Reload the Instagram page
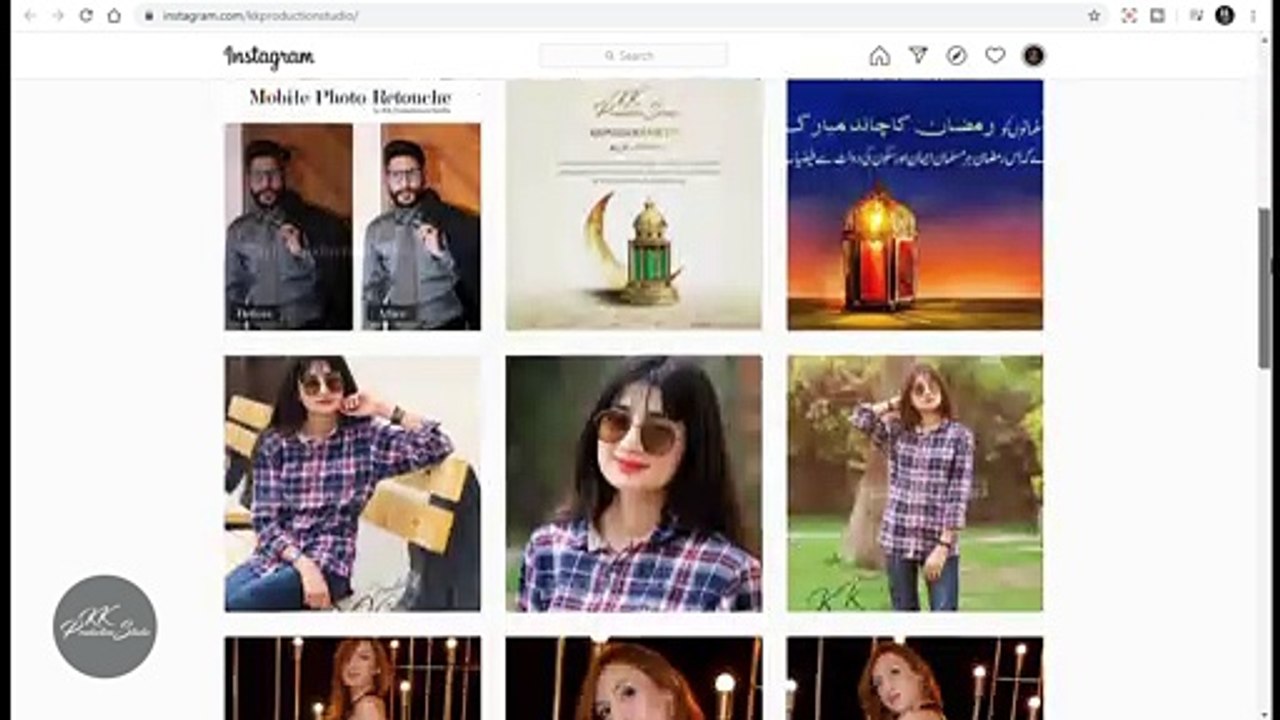The width and height of the screenshot is (1280, 720). (86, 16)
